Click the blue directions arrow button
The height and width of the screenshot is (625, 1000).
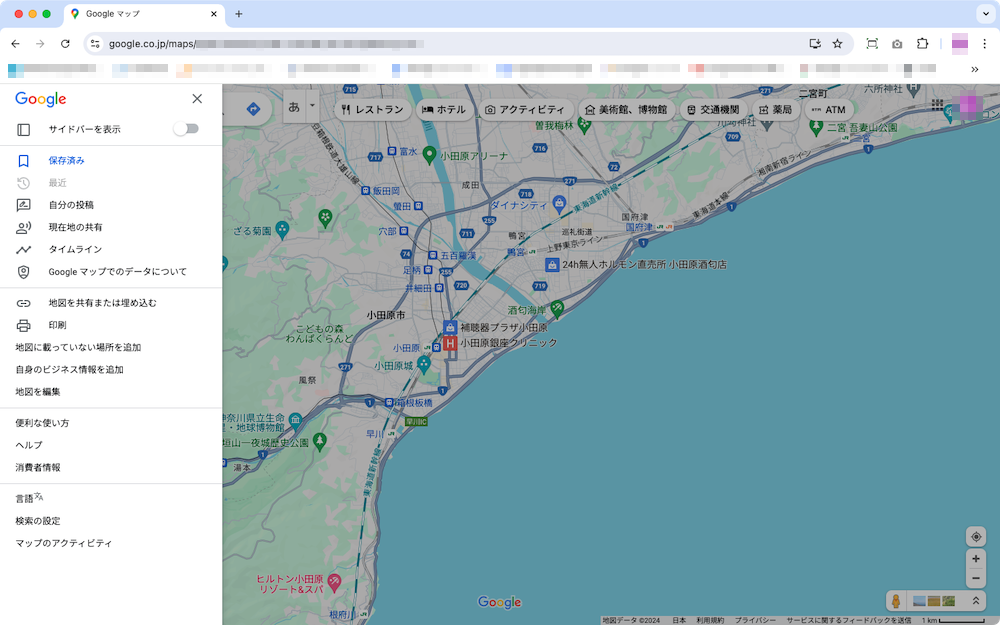[253, 109]
